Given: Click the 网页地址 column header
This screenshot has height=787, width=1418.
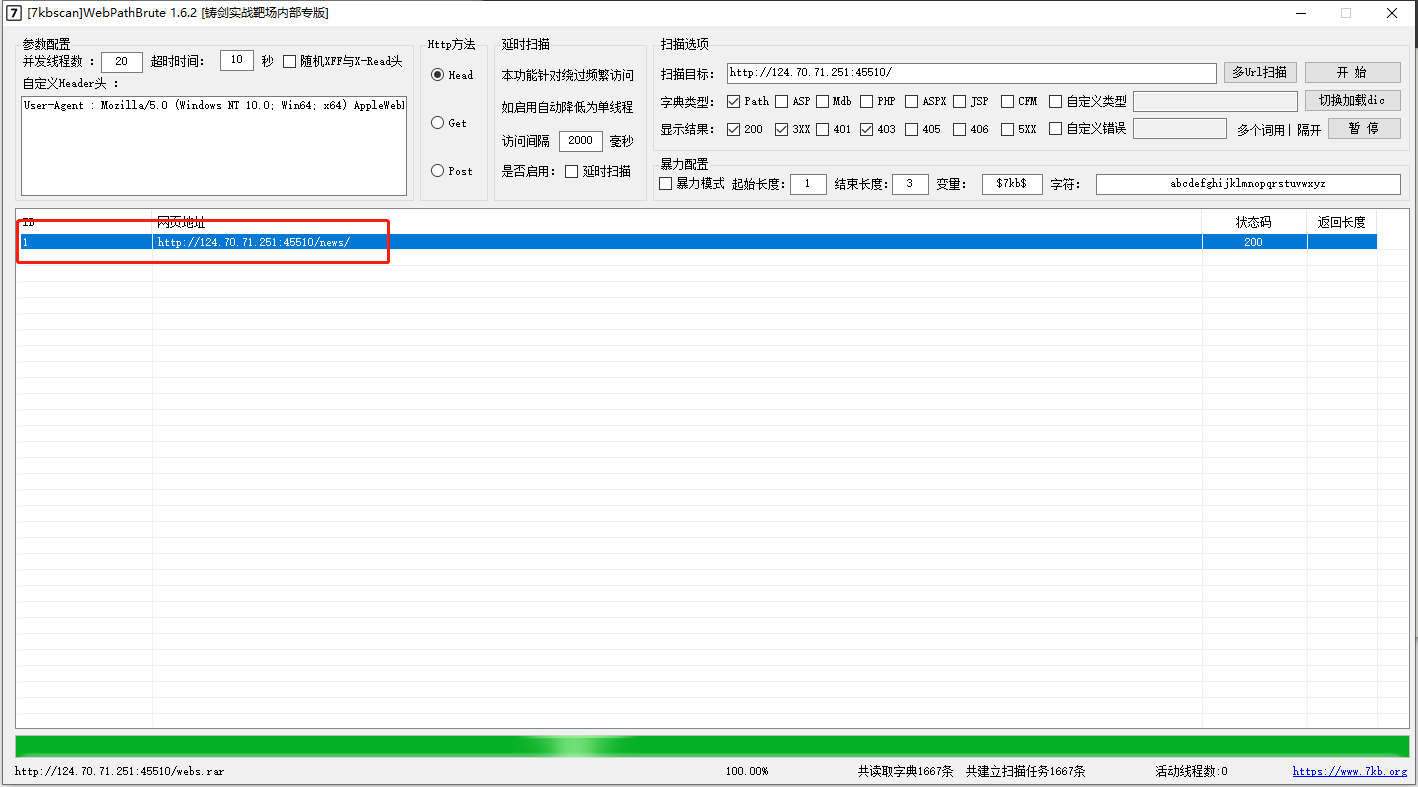Looking at the screenshot, I should (677, 222).
